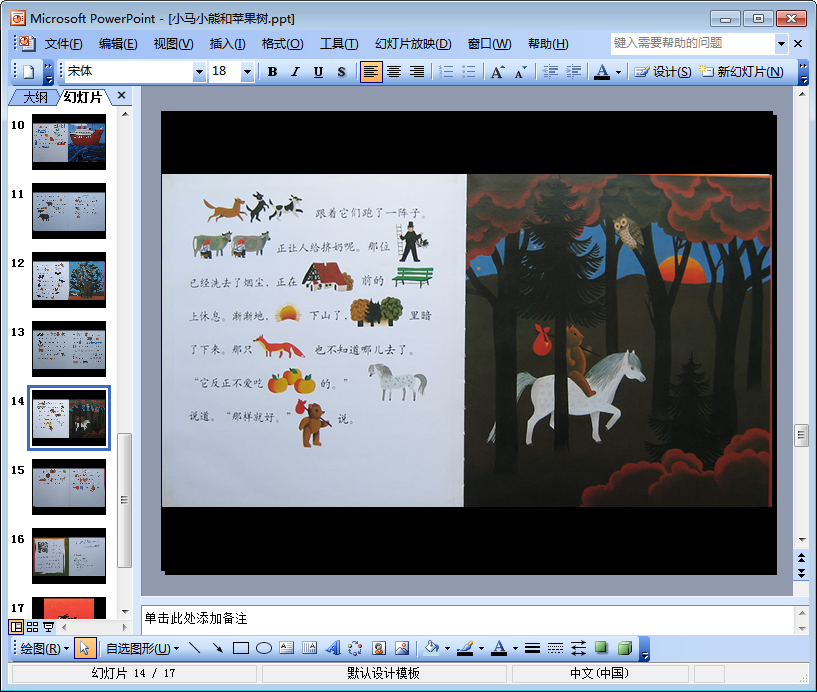Insert WordArt
Screen dimensions: 817x692
(x=332, y=648)
